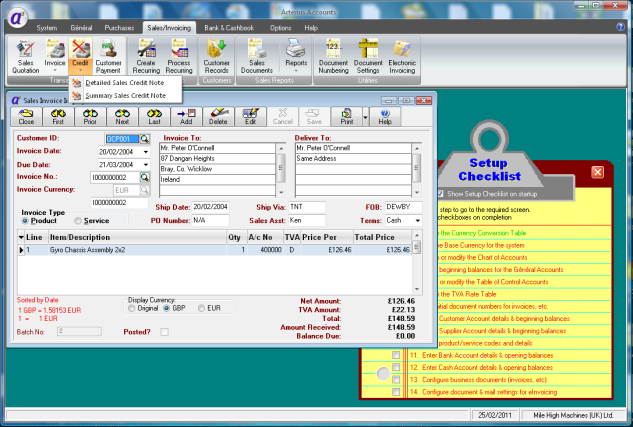
Task: Open Document Numbering utility
Action: click(333, 57)
